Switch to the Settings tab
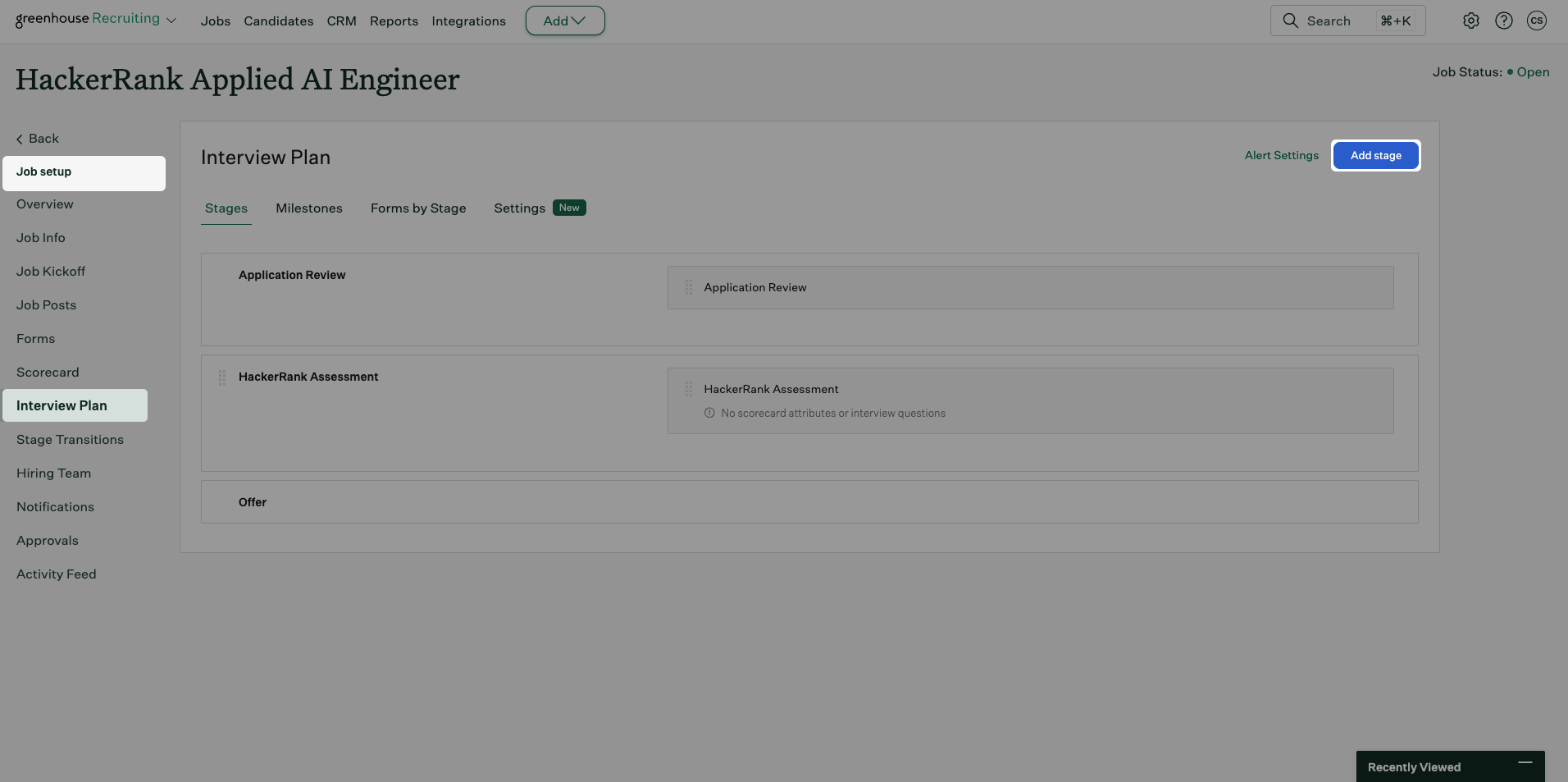 click(520, 208)
